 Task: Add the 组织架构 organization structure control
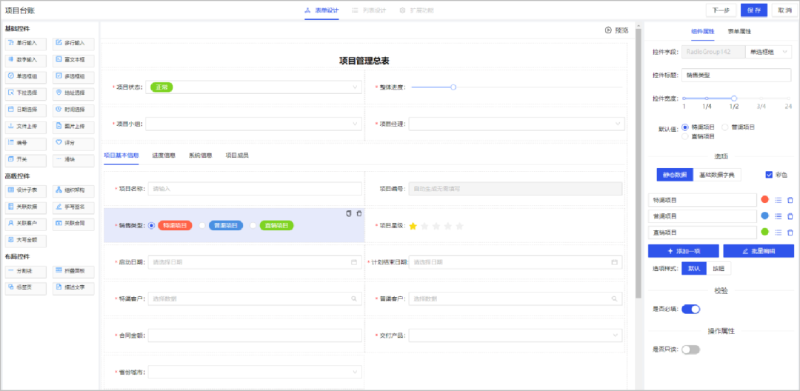(73, 191)
